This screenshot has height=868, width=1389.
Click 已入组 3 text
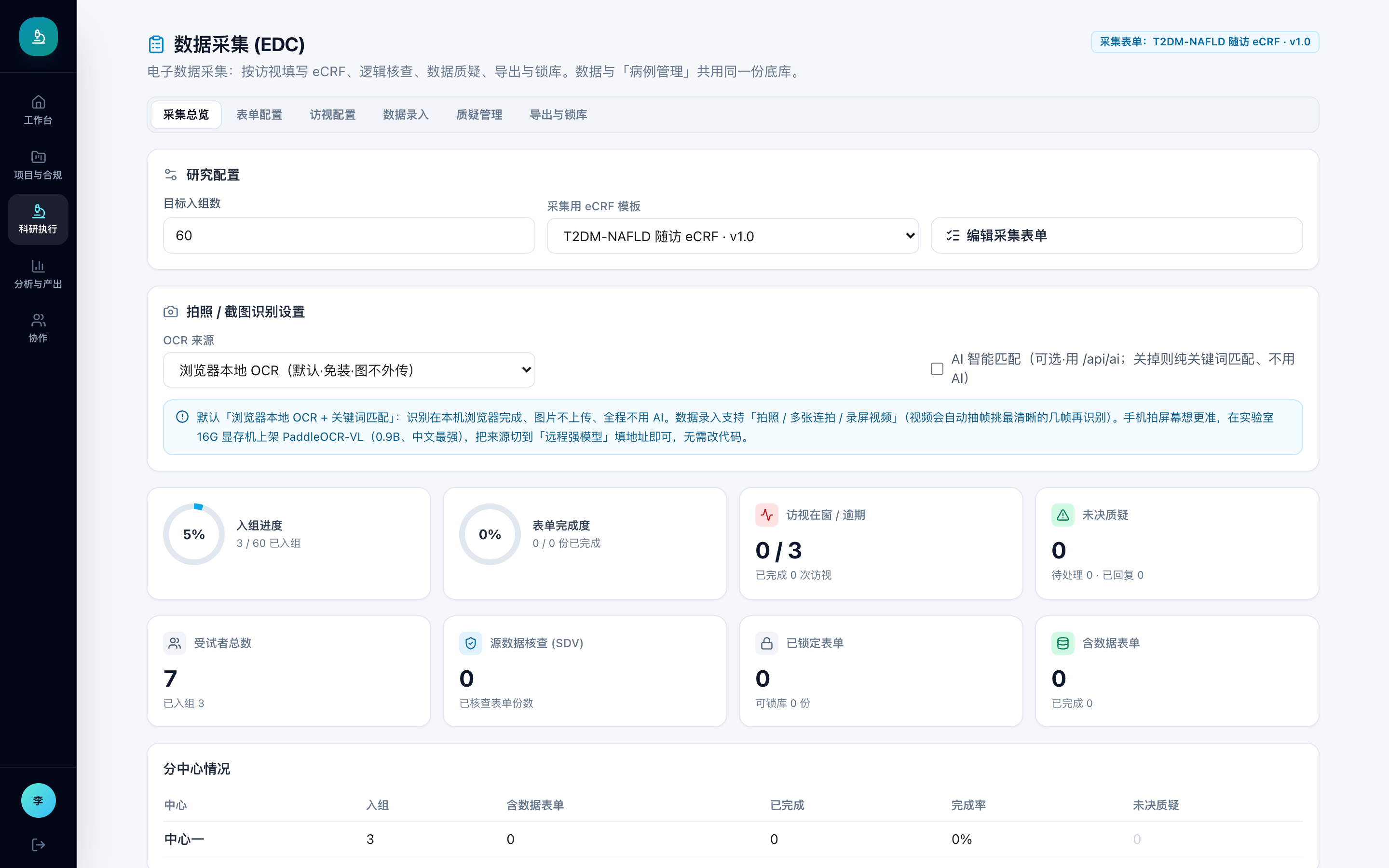coord(184,703)
